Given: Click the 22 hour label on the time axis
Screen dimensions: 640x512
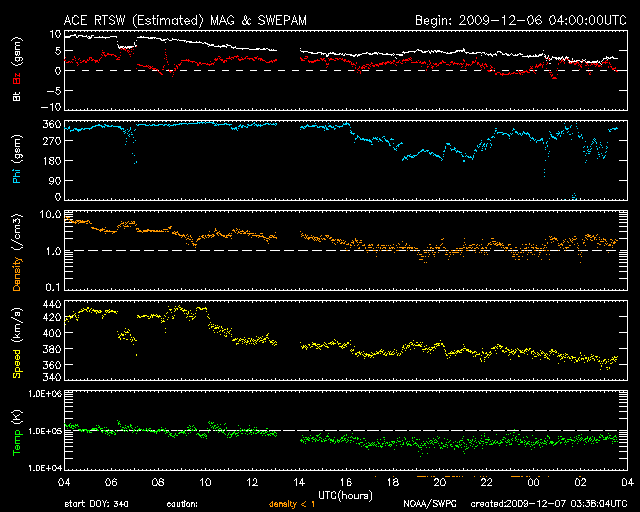Looking at the screenshot, I should pos(487,483).
